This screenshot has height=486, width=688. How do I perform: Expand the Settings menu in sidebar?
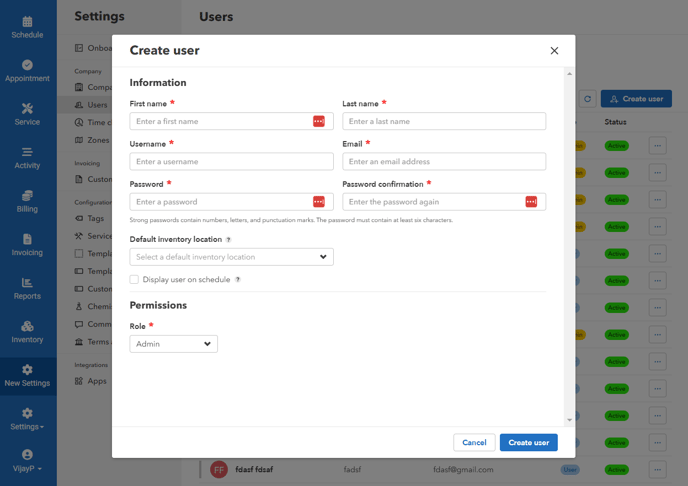tap(27, 419)
